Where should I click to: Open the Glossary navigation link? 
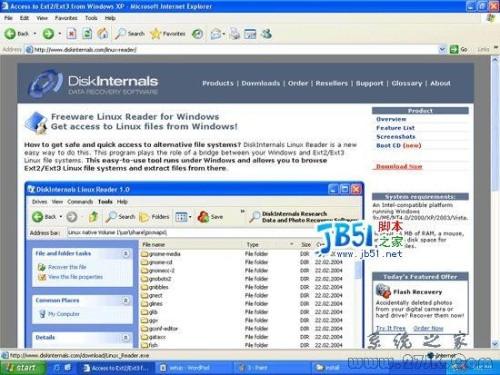[x=407, y=83]
